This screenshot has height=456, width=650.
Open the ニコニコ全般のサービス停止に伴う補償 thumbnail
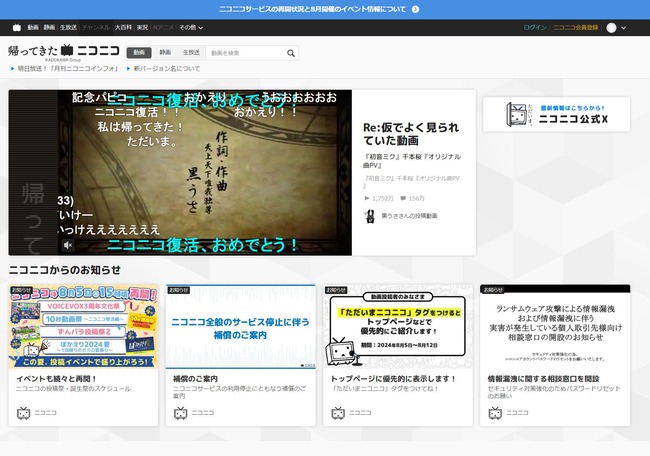click(x=240, y=327)
